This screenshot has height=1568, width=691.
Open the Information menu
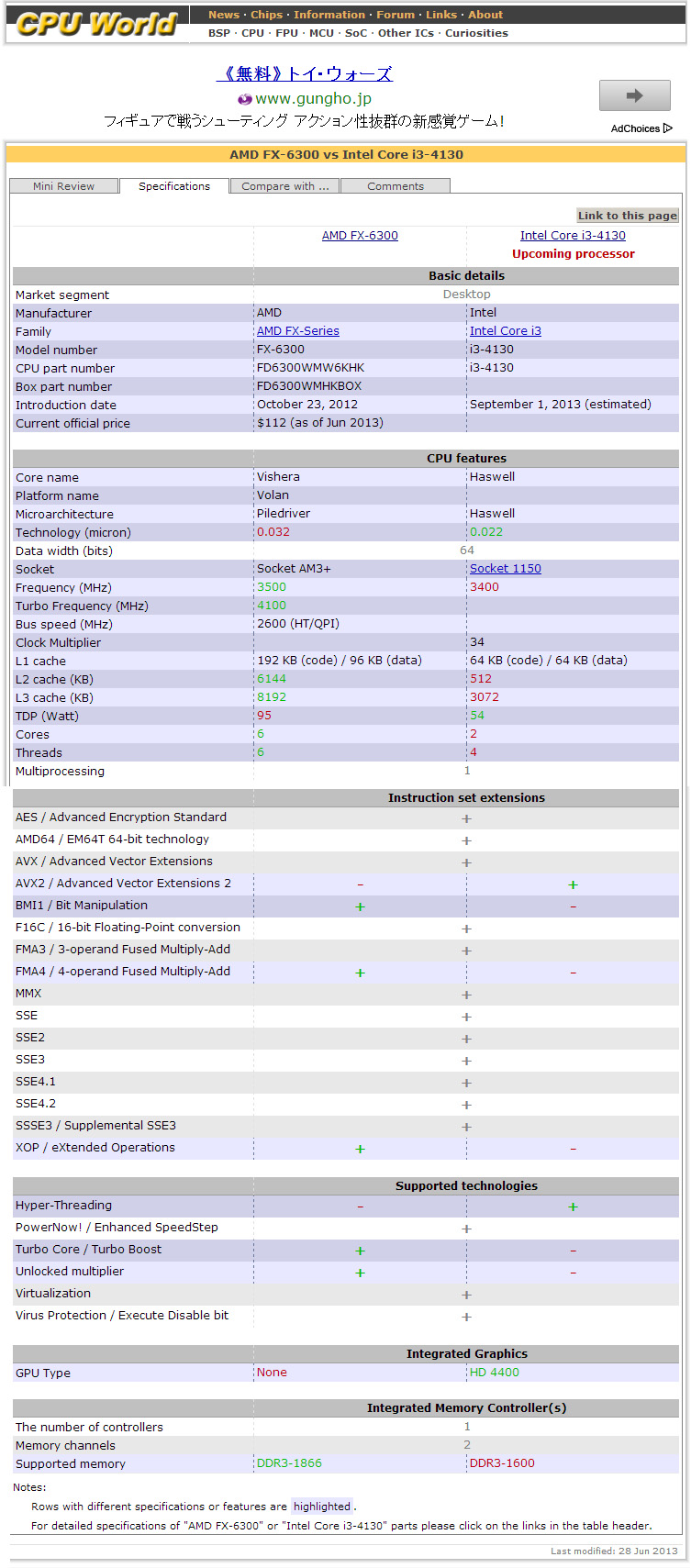[x=329, y=15]
